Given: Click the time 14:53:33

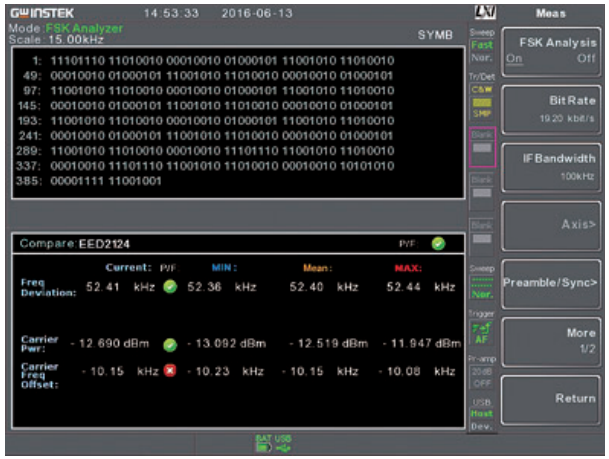Looking at the screenshot, I should click(x=171, y=14).
